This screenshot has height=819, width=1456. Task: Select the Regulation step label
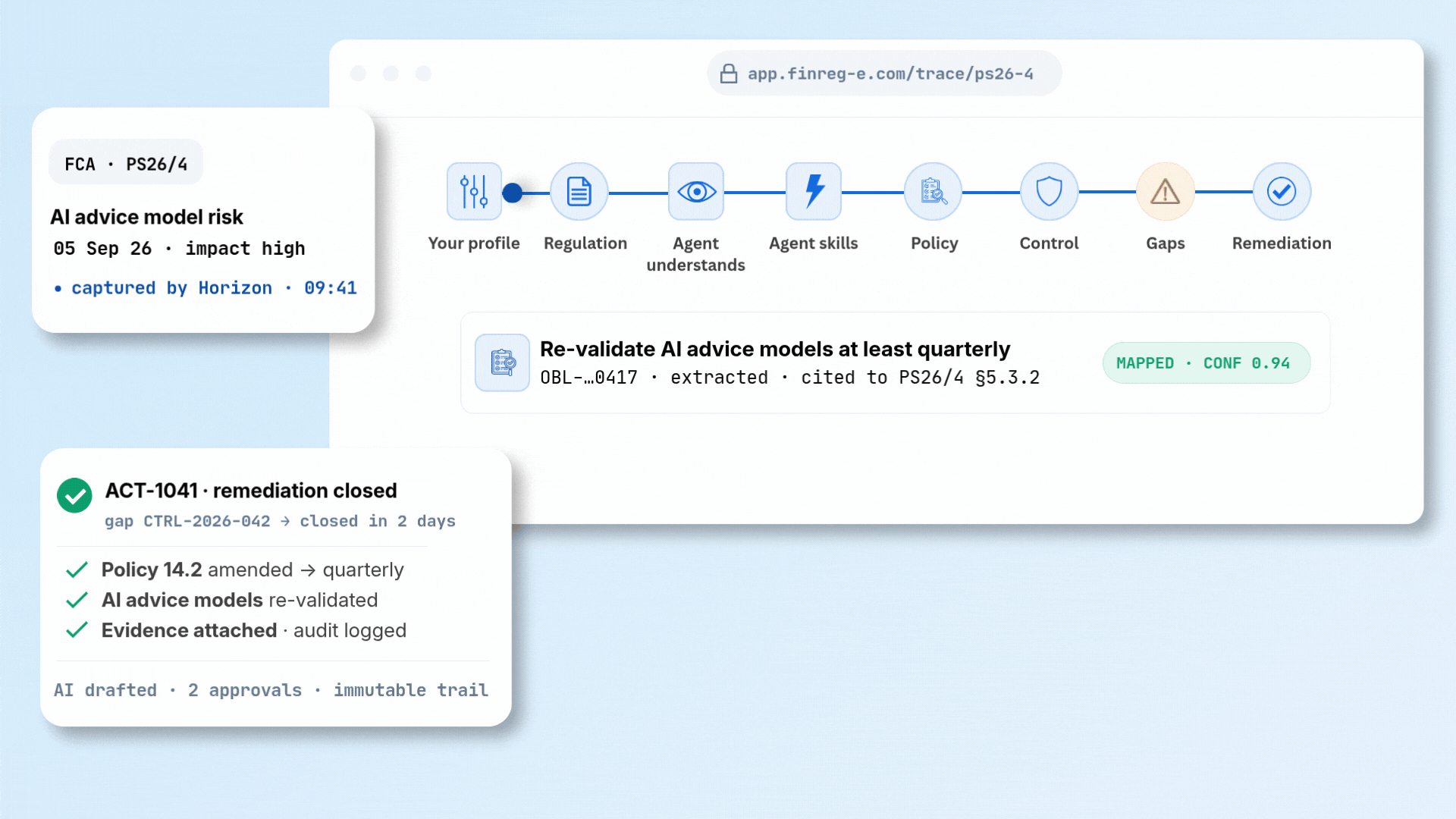pyautogui.click(x=585, y=243)
